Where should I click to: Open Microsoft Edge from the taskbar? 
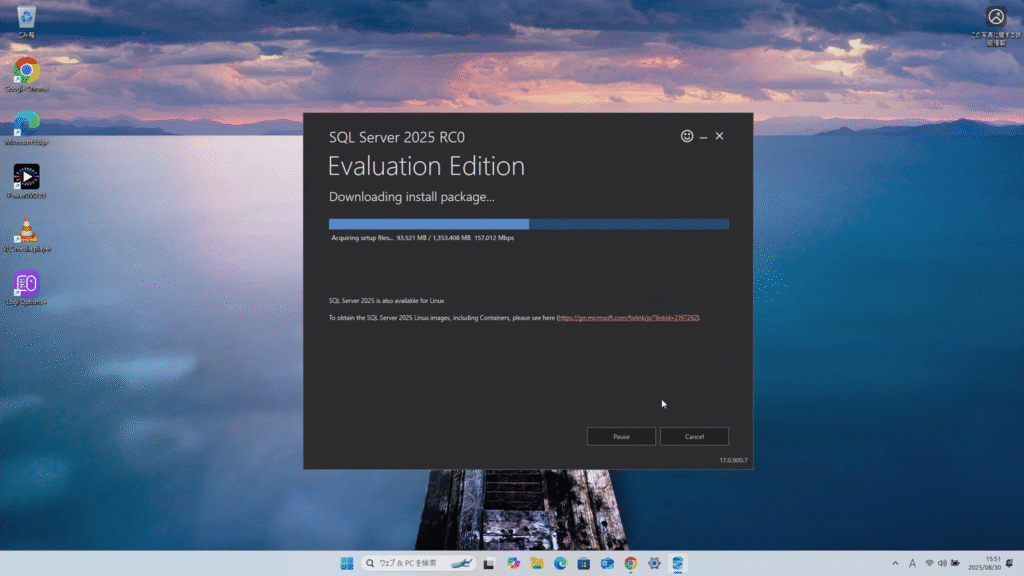[x=560, y=563]
